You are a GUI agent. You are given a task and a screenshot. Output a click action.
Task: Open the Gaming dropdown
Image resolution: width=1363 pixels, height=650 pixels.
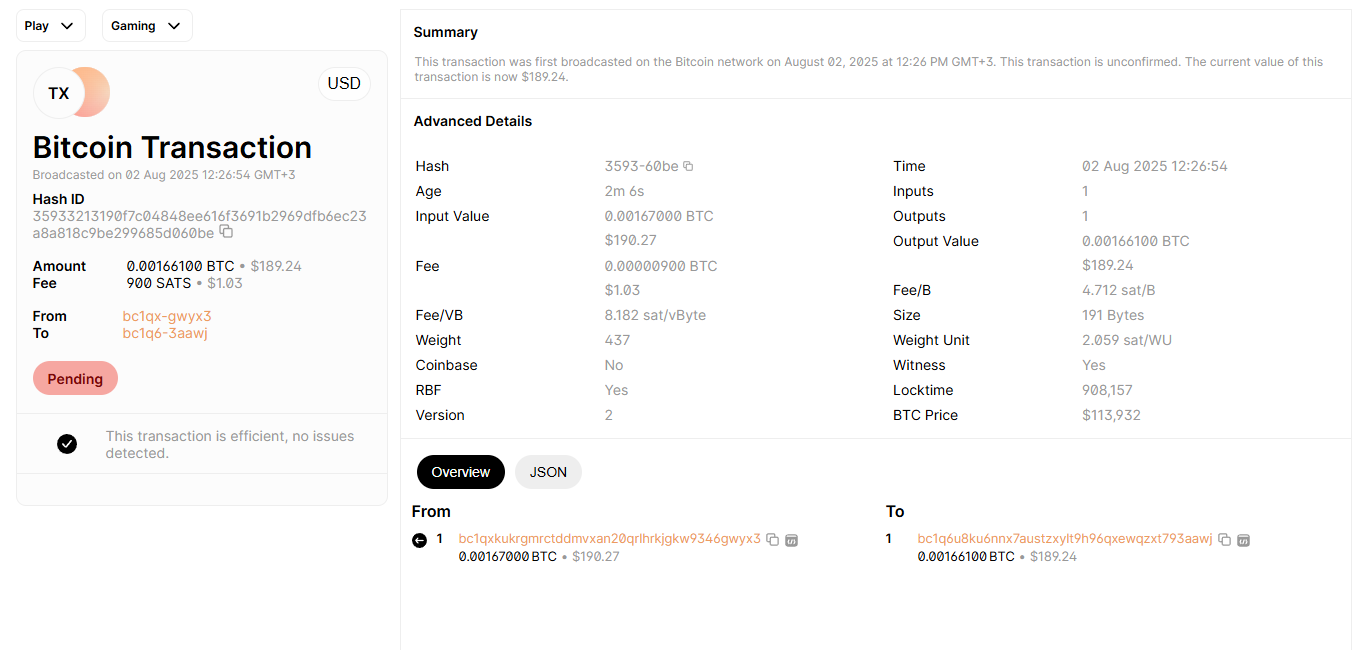[147, 26]
